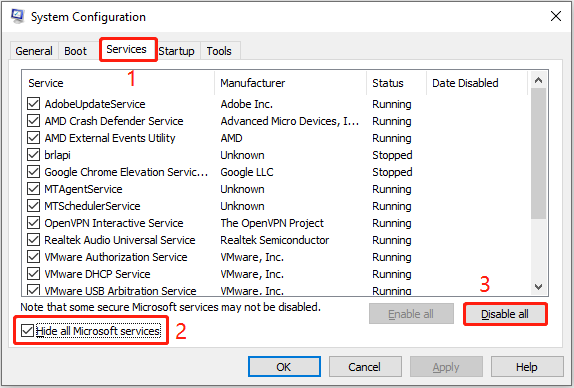Select the MTSchedulerService name
574x388 pixels.
(x=92, y=206)
